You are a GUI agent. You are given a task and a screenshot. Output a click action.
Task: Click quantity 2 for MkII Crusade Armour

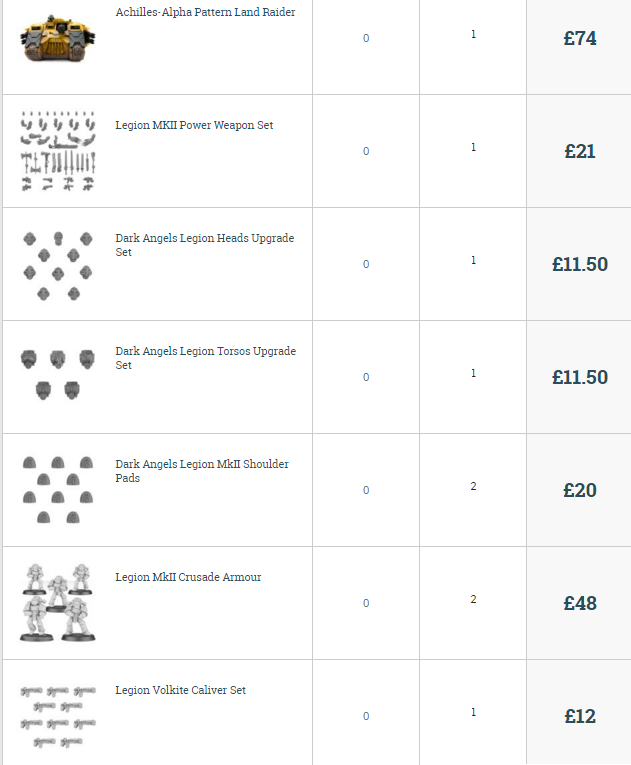[x=473, y=600]
